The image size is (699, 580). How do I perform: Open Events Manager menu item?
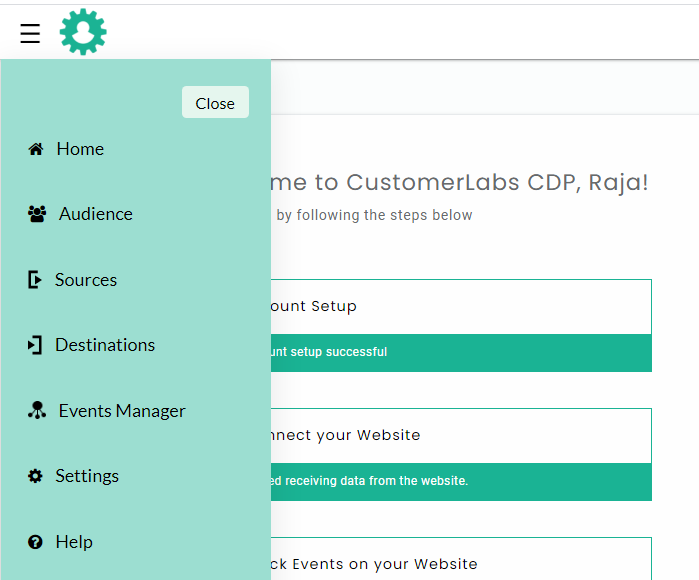click(x=122, y=411)
